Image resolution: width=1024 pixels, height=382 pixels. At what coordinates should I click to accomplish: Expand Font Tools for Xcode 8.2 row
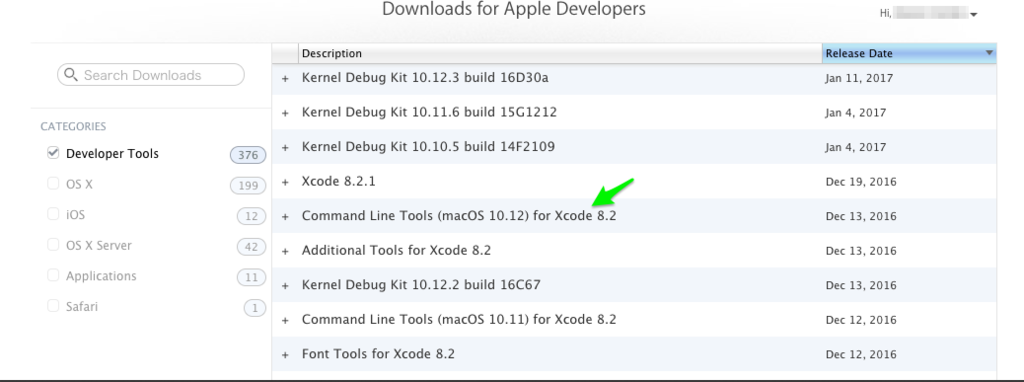pyautogui.click(x=285, y=355)
